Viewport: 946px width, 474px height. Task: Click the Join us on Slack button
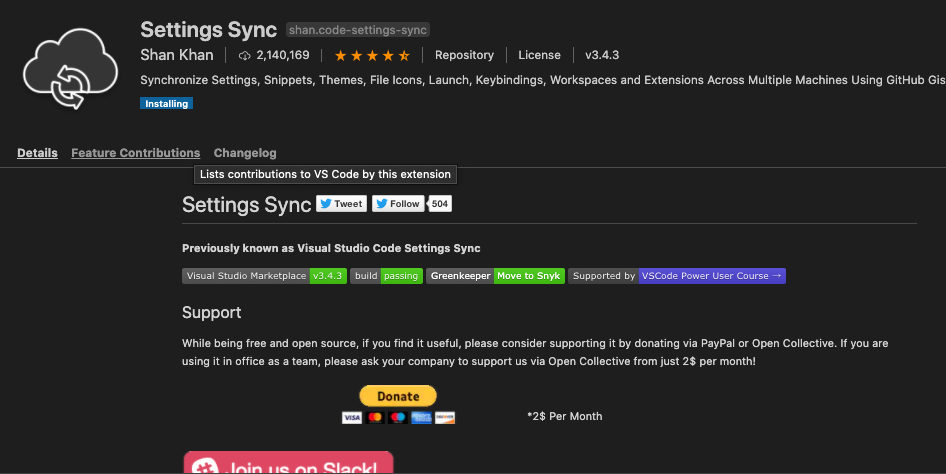(x=288, y=463)
